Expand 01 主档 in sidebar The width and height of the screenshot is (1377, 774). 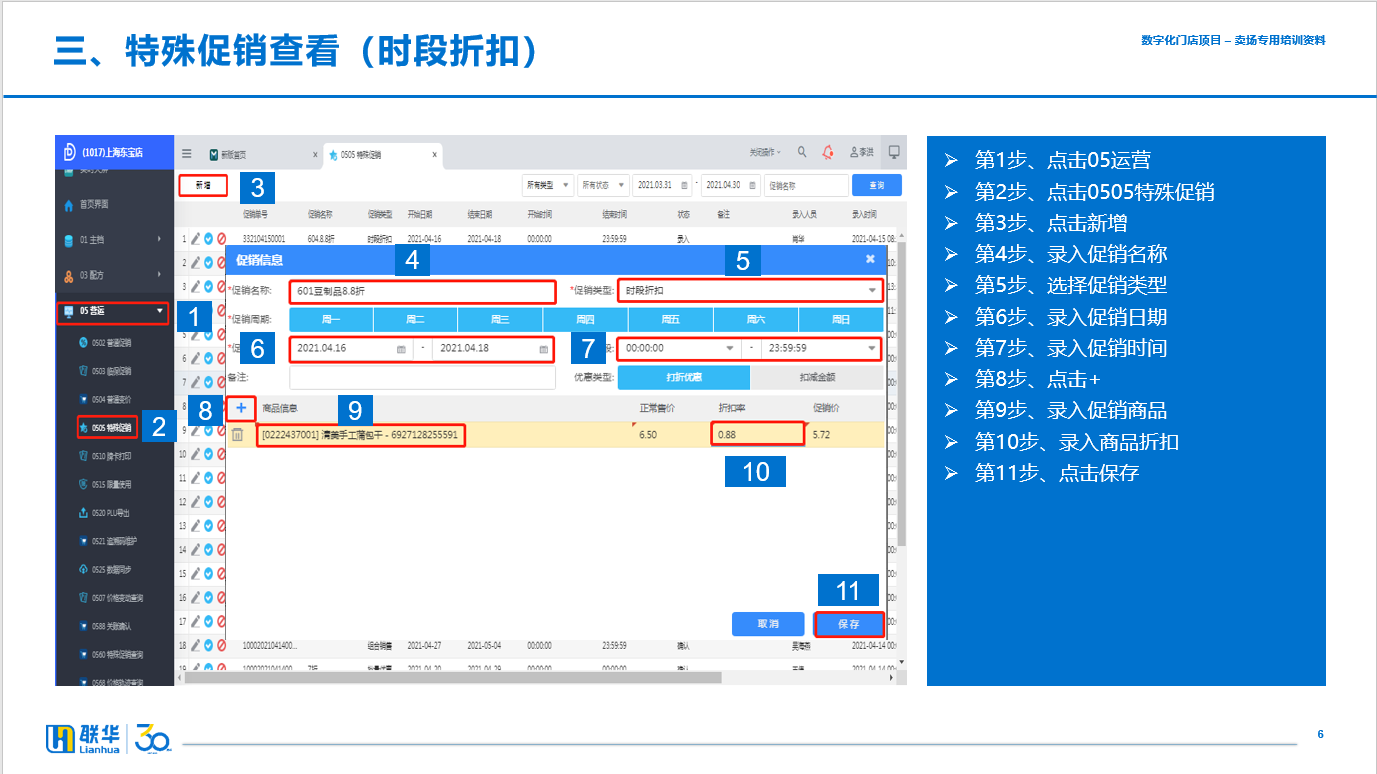[x=115, y=239]
